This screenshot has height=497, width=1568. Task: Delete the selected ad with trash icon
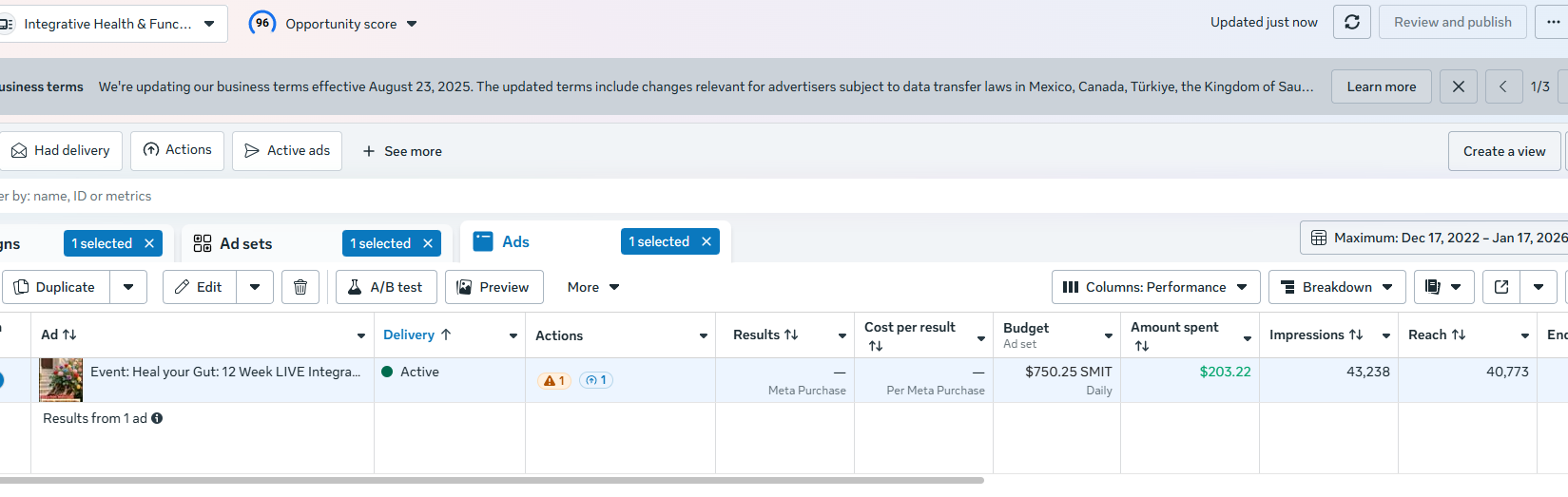(300, 287)
